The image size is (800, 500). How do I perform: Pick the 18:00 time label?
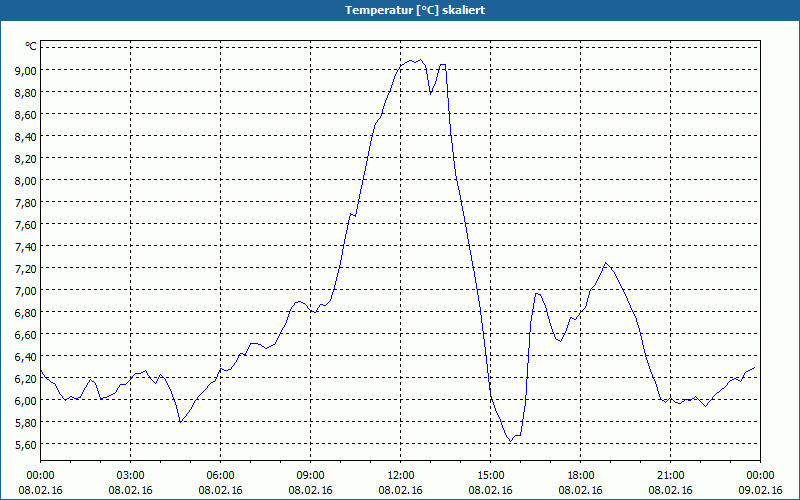point(581,476)
